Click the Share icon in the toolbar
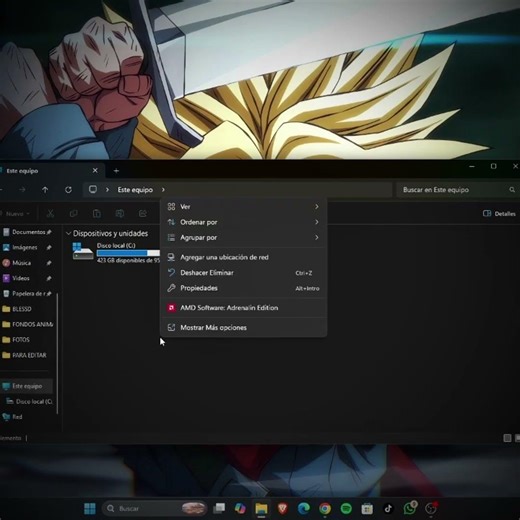The width and height of the screenshot is (520, 520). [143, 214]
